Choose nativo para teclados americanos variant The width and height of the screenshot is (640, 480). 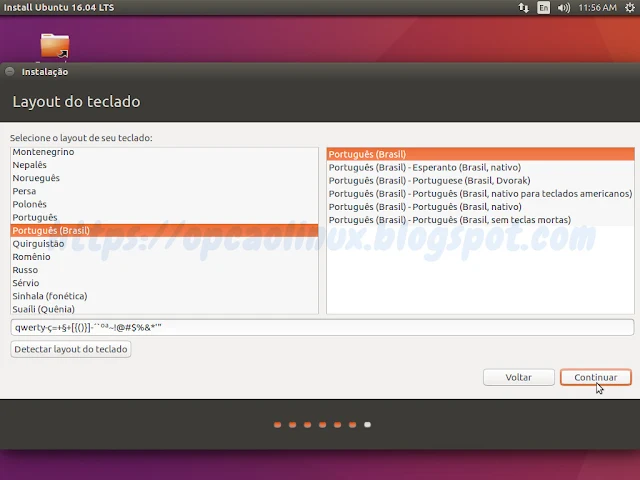[x=480, y=193]
